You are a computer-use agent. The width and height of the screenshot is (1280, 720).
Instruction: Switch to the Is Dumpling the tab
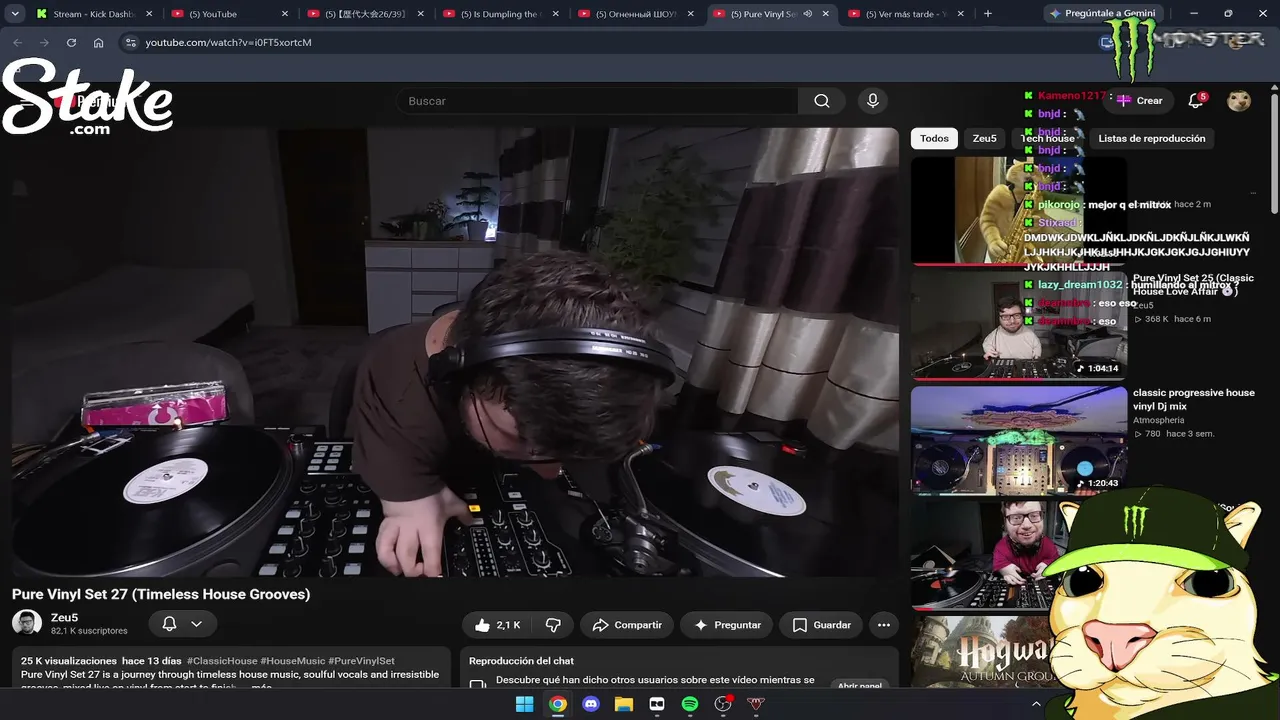pos(500,14)
